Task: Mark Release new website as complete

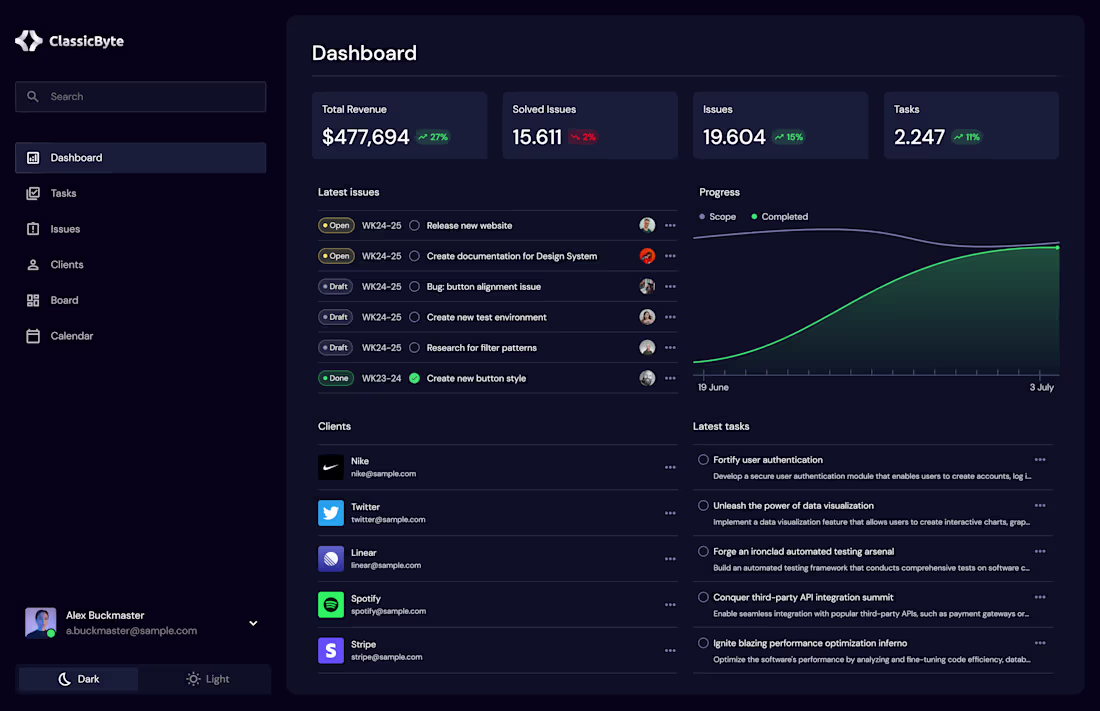Action: point(415,225)
